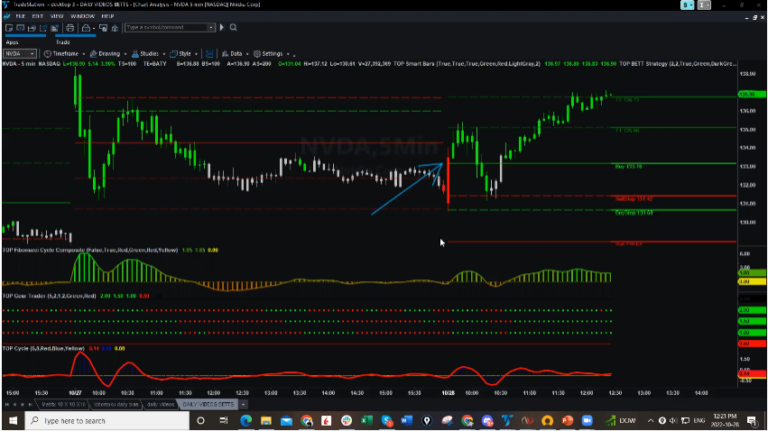This screenshot has height=431, width=768.
Task: Expand the Drawing tools dropdown
Action: [109, 53]
